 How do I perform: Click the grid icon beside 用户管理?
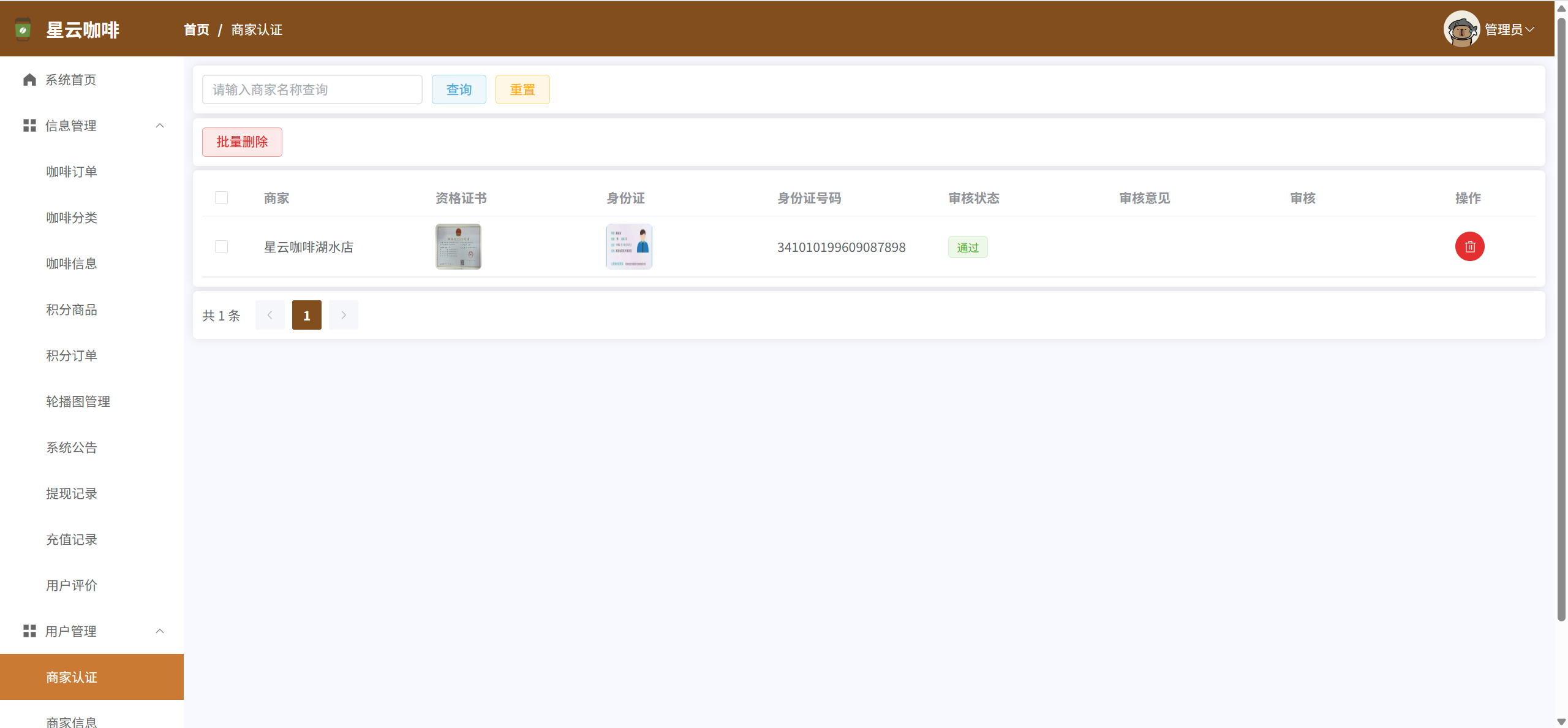point(29,631)
